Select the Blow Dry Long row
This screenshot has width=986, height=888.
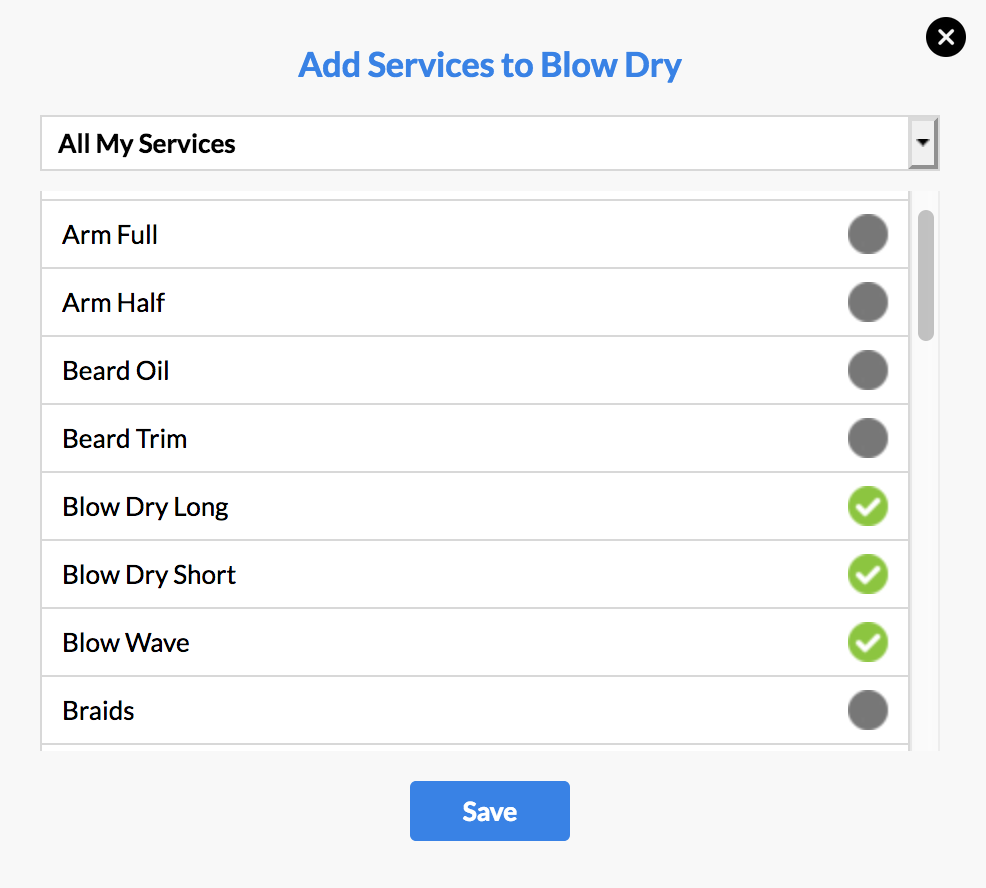click(400, 506)
